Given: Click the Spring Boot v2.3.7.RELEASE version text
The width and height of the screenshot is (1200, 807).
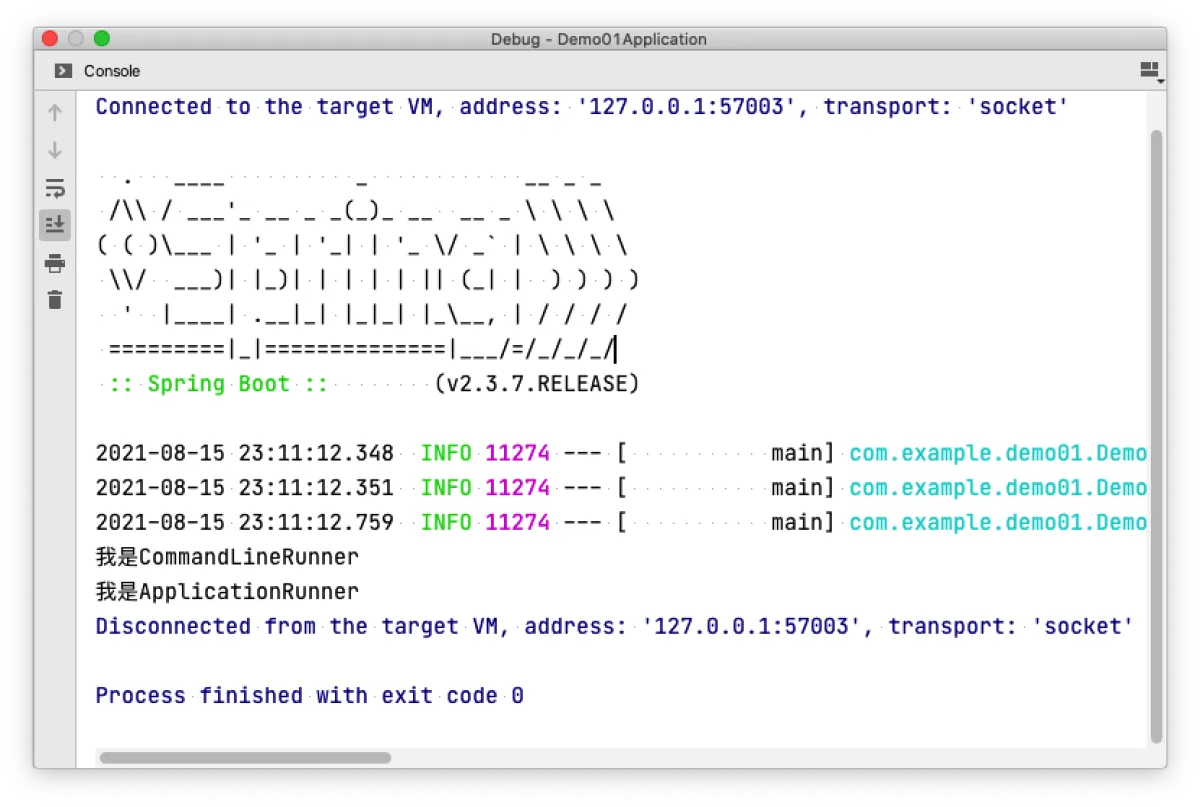Looking at the screenshot, I should point(536,384).
